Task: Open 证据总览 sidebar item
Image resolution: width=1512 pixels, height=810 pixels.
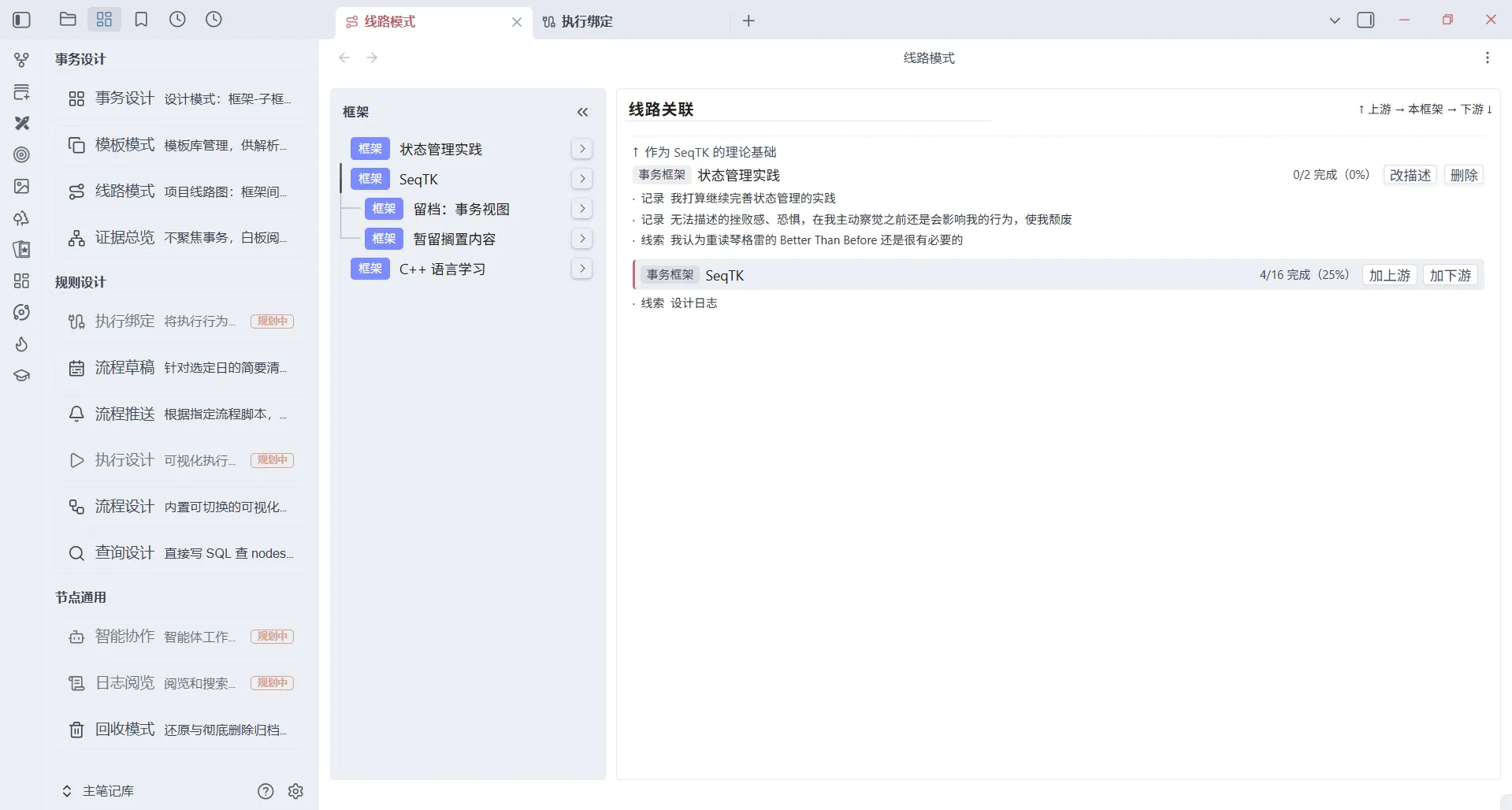Action: [180, 238]
